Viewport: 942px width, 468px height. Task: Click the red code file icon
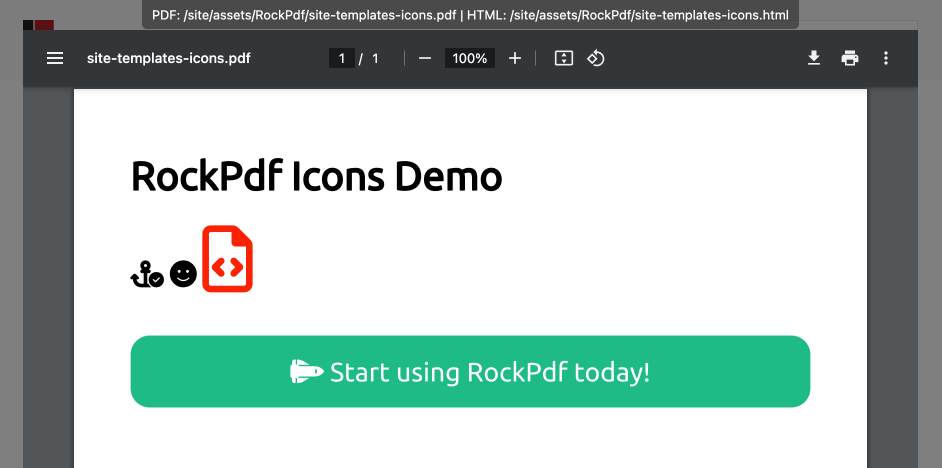pos(227,259)
